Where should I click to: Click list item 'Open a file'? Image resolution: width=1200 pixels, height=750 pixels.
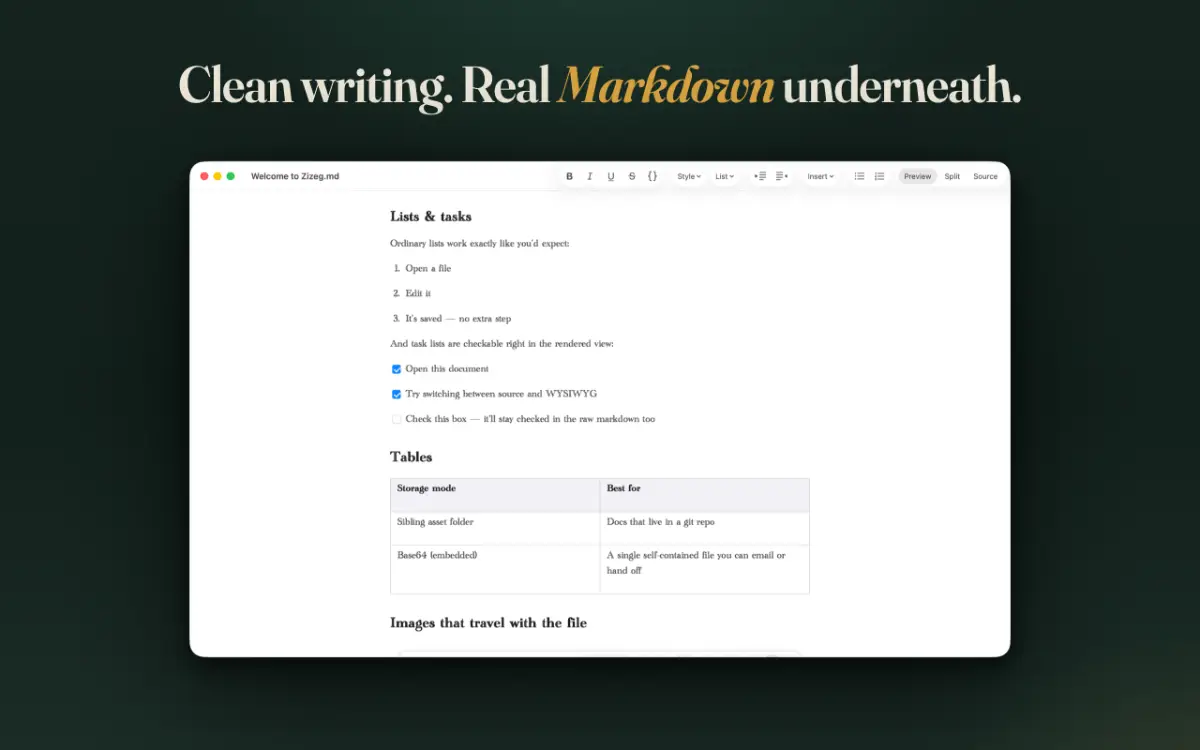428,268
